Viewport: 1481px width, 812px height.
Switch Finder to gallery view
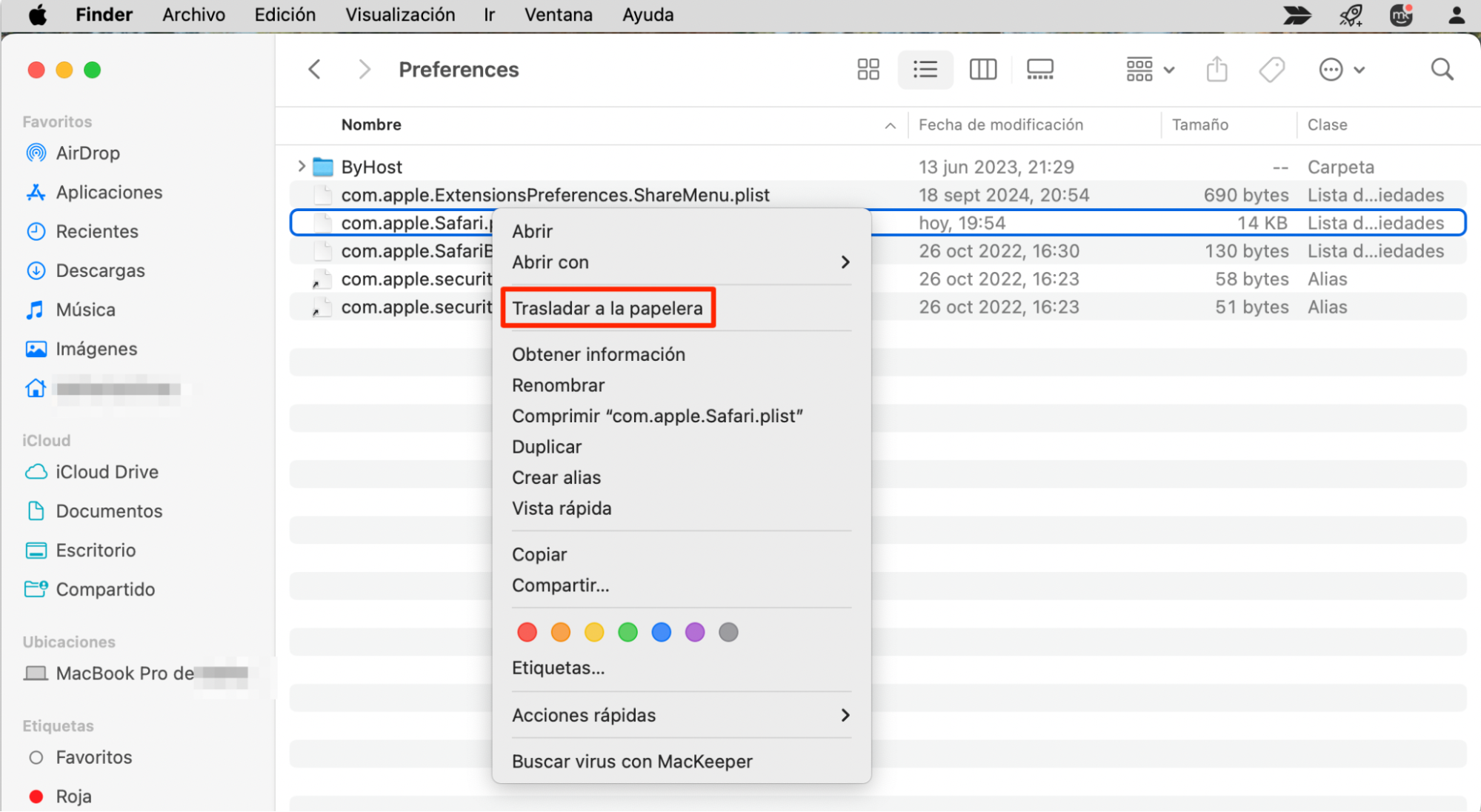pyautogui.click(x=1040, y=70)
